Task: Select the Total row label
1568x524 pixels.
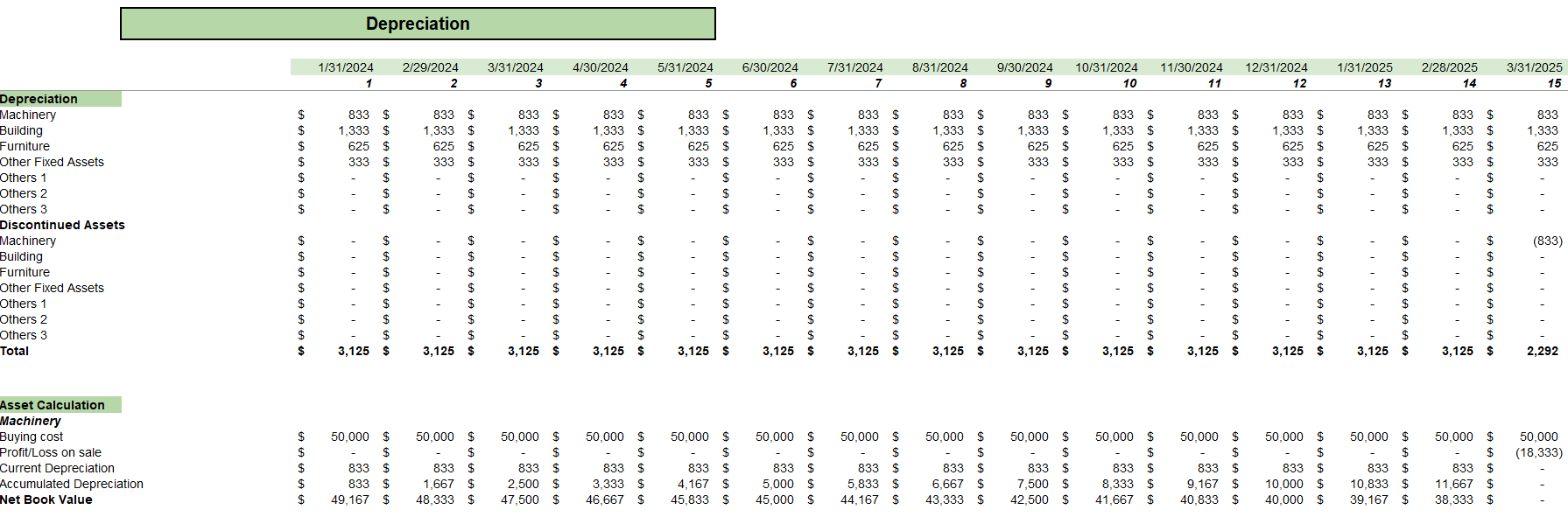Action: point(14,351)
